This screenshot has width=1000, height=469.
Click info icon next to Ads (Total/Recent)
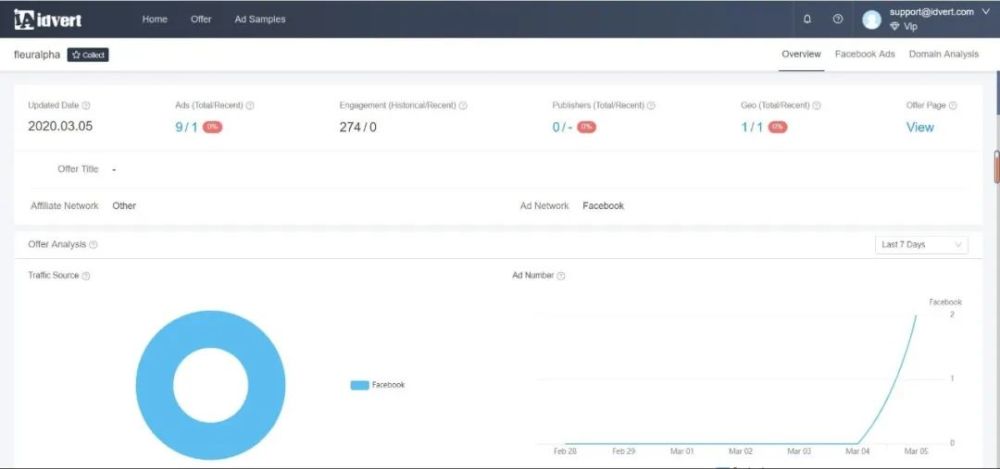[x=250, y=106]
